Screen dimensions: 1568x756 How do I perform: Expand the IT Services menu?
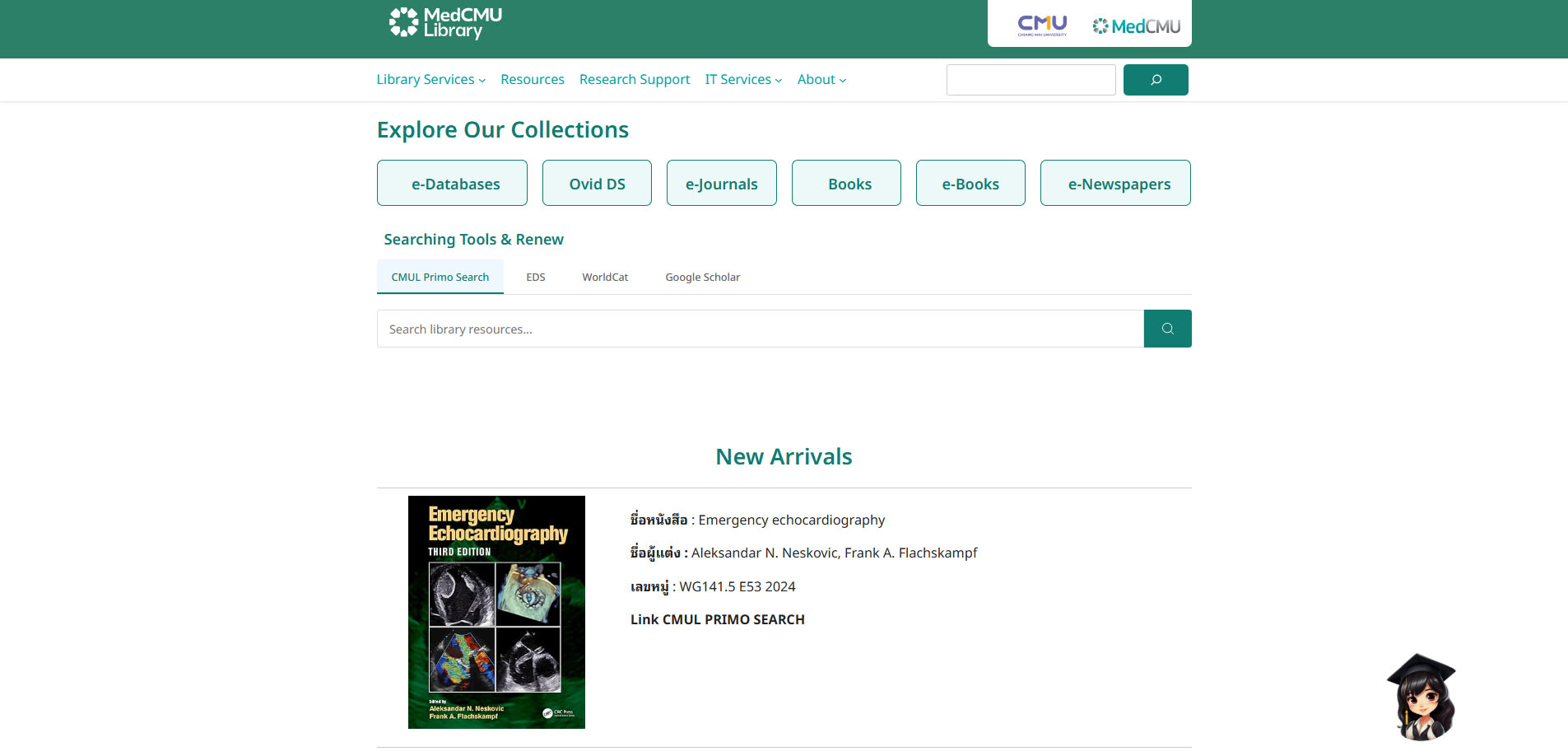[743, 80]
